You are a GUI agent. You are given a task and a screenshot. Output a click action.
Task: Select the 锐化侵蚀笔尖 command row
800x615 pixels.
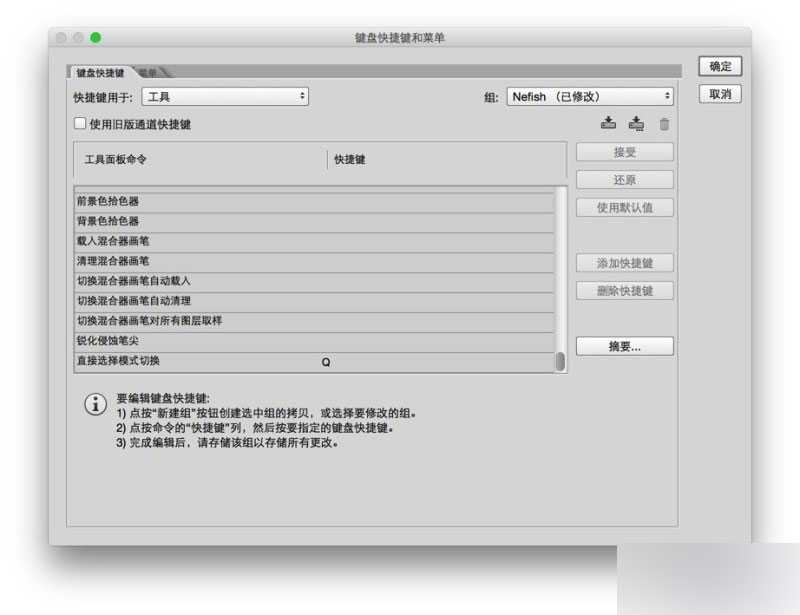tap(200, 341)
